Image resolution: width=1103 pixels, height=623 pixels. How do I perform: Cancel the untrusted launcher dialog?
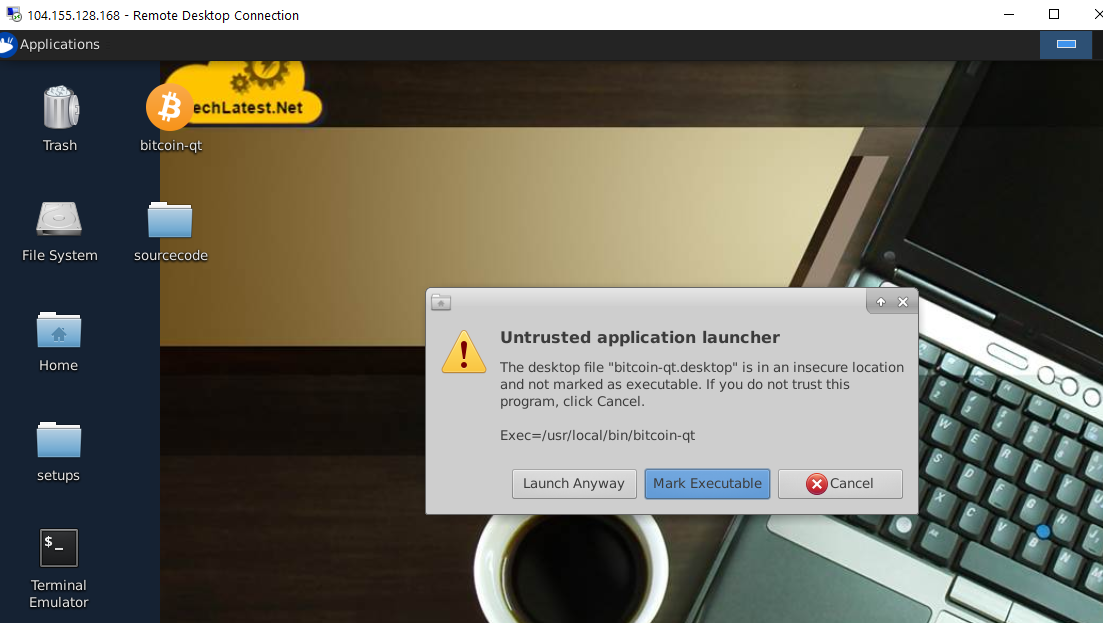point(841,484)
